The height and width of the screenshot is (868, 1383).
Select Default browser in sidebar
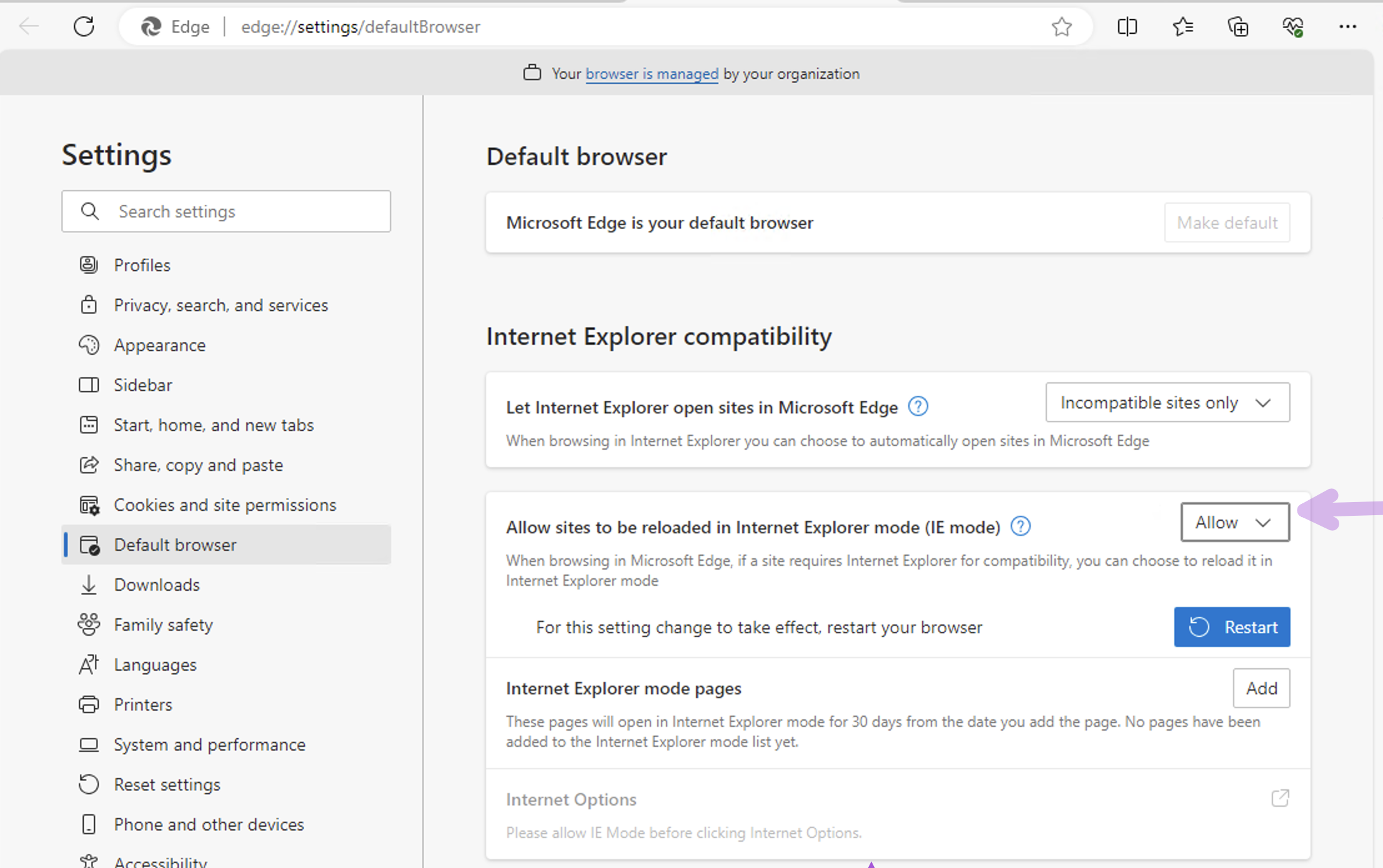click(226, 545)
